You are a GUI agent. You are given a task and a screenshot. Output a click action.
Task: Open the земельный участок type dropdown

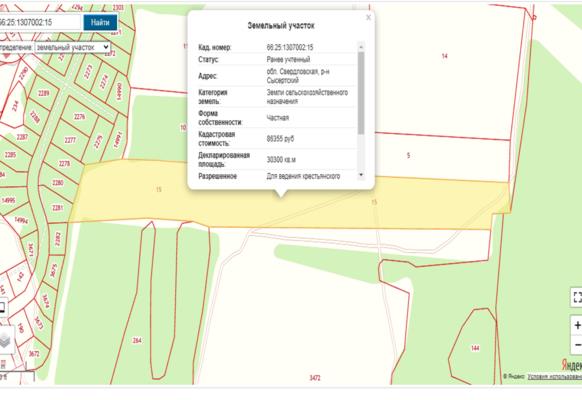(72, 47)
